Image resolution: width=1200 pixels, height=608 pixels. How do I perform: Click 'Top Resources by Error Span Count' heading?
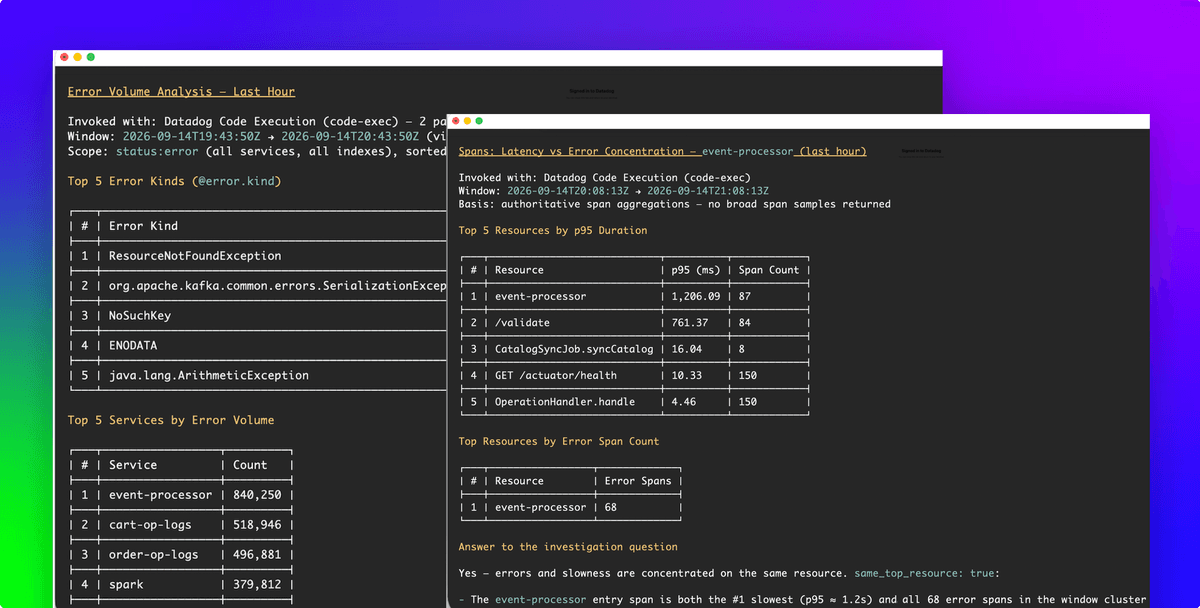coord(559,441)
